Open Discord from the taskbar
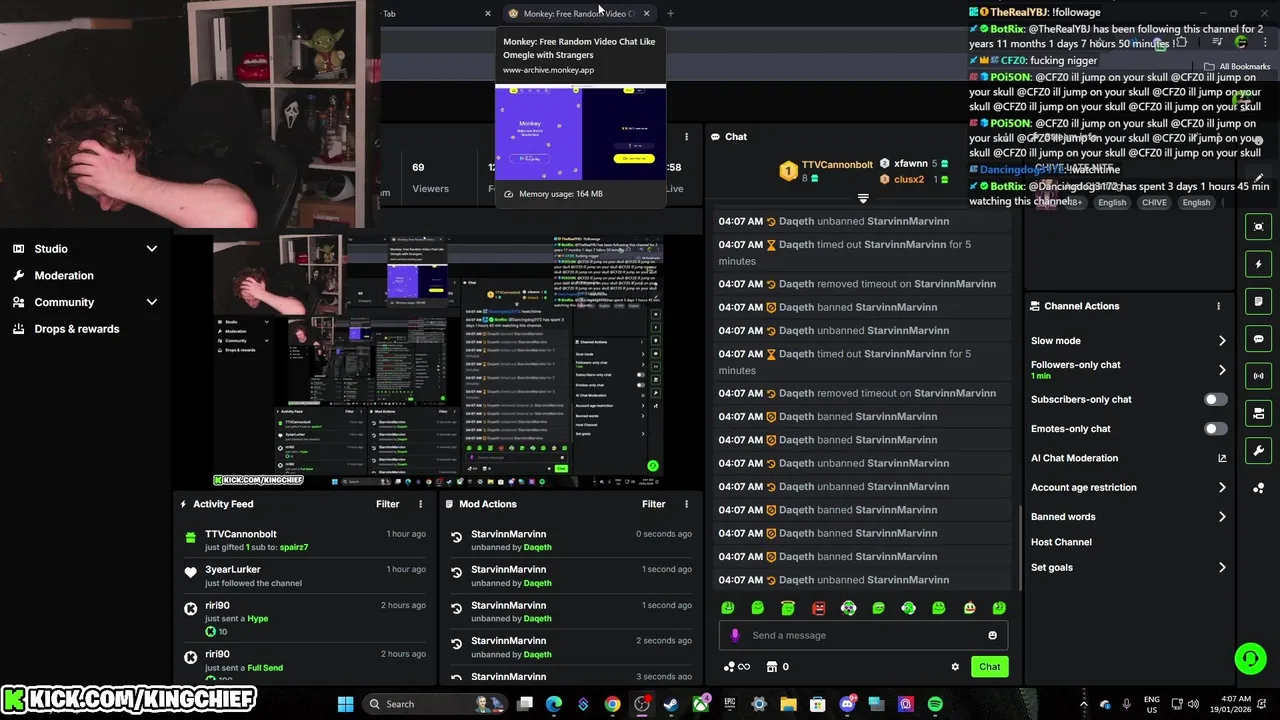1280x720 pixels. [x=847, y=704]
